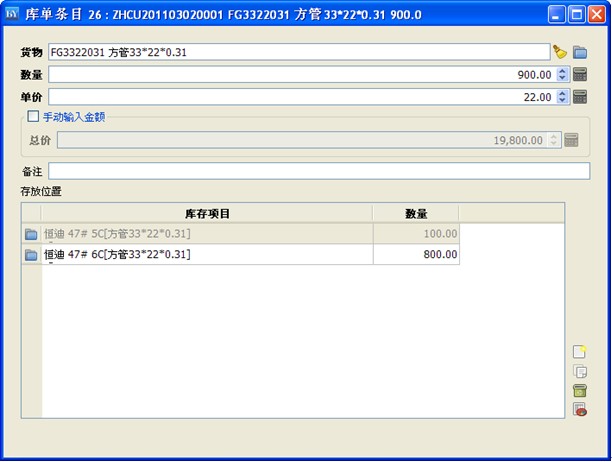Click the 货物 field containing FG3322031
Viewport: 612px width, 462px height.
point(298,52)
